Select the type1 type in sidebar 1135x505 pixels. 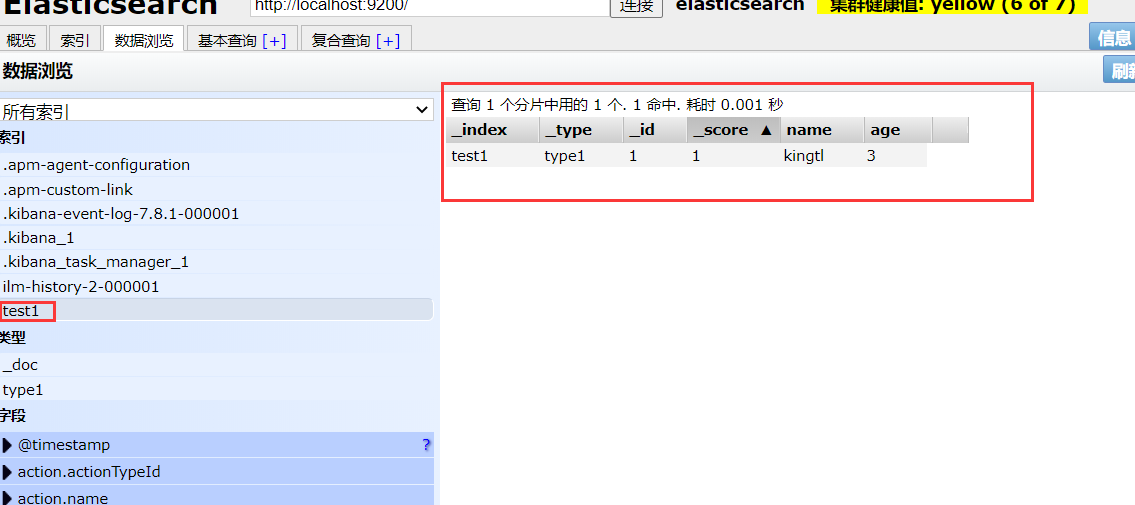216,390
